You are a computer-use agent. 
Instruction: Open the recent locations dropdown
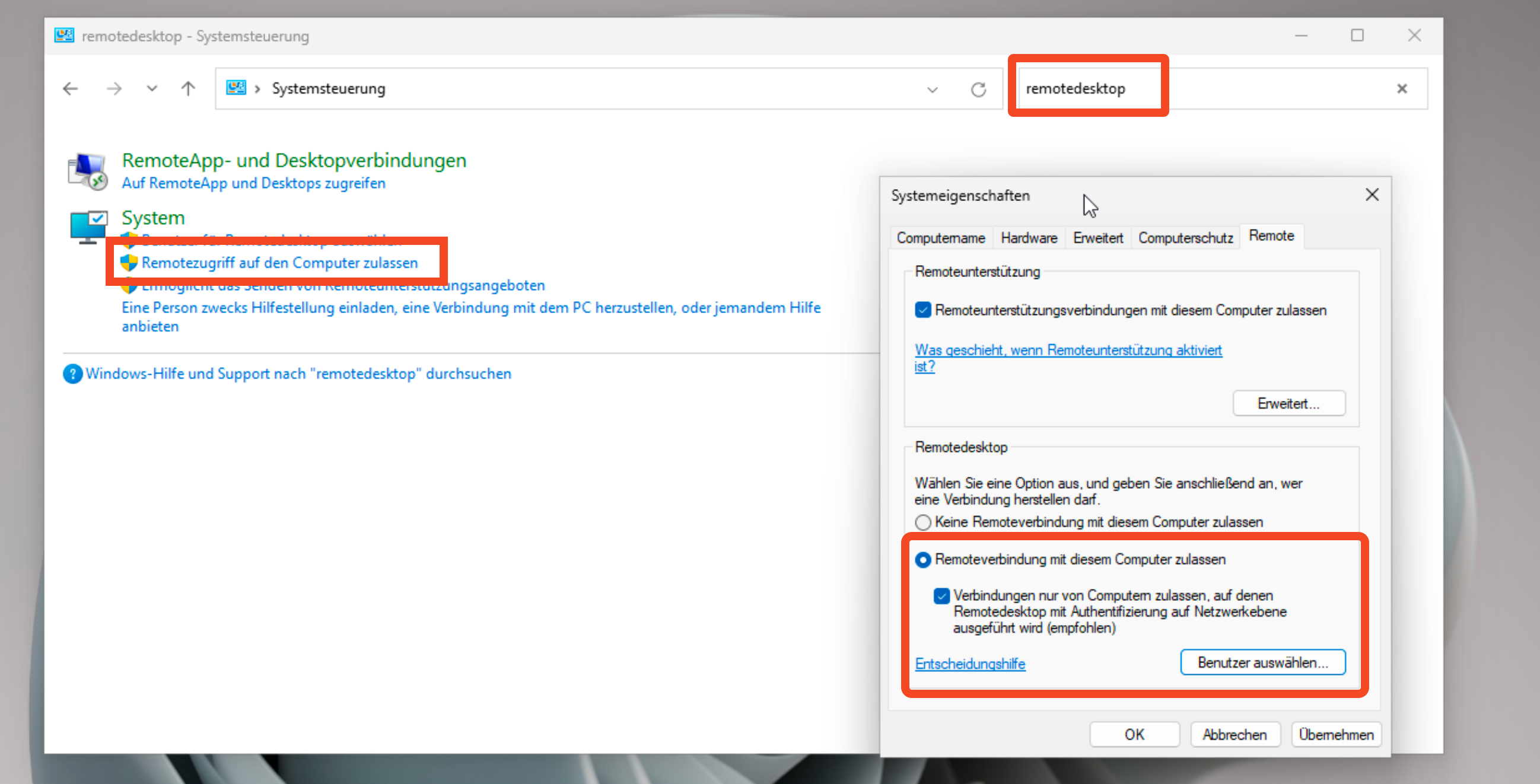(152, 88)
